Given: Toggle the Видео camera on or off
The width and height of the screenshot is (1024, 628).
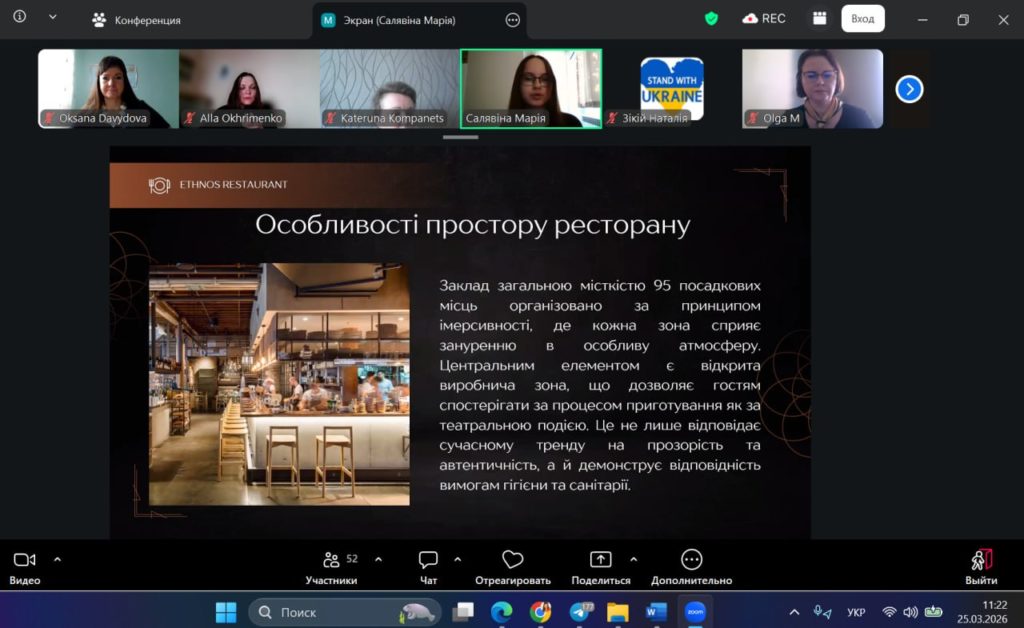Looking at the screenshot, I should pos(25,561).
